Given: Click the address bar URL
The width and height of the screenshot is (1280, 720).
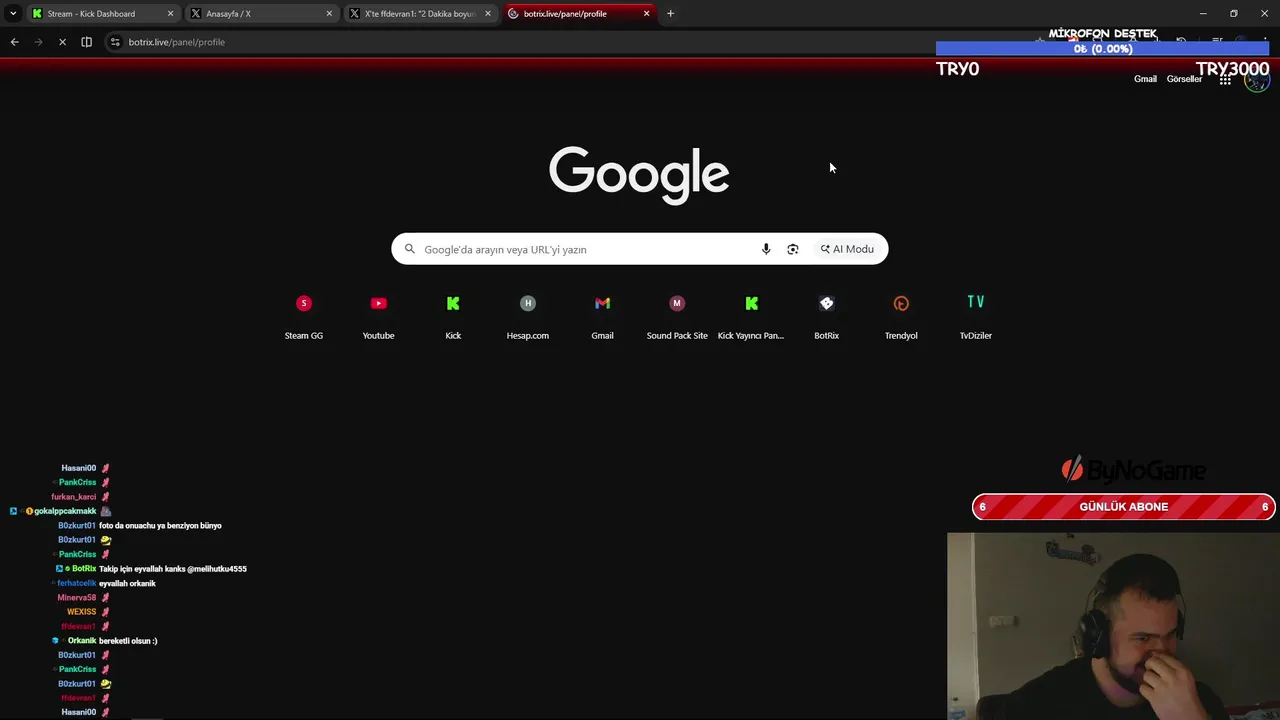Looking at the screenshot, I should pyautogui.click(x=176, y=42).
